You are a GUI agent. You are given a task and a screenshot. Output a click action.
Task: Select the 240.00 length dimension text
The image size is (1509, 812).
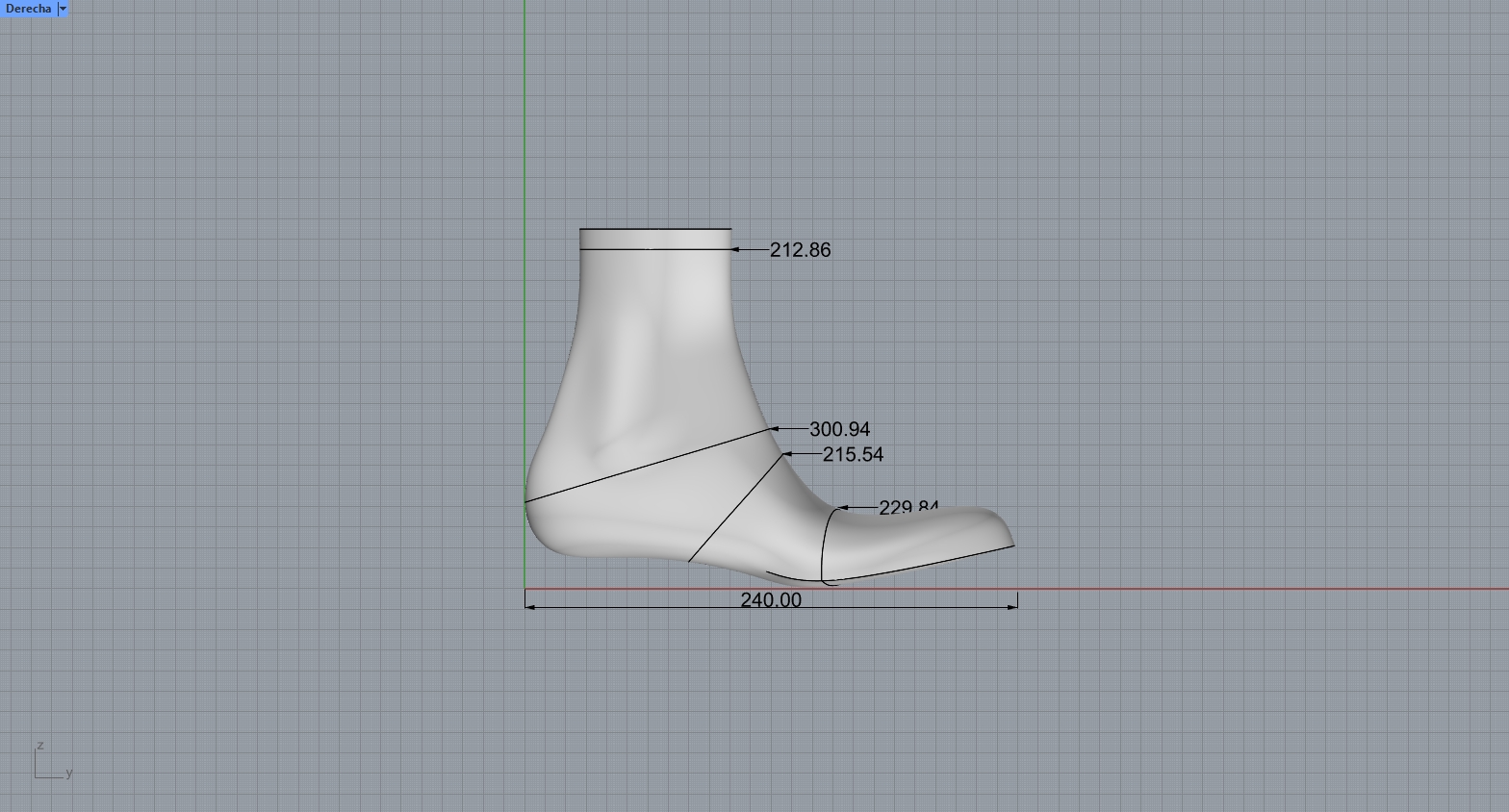click(770, 599)
